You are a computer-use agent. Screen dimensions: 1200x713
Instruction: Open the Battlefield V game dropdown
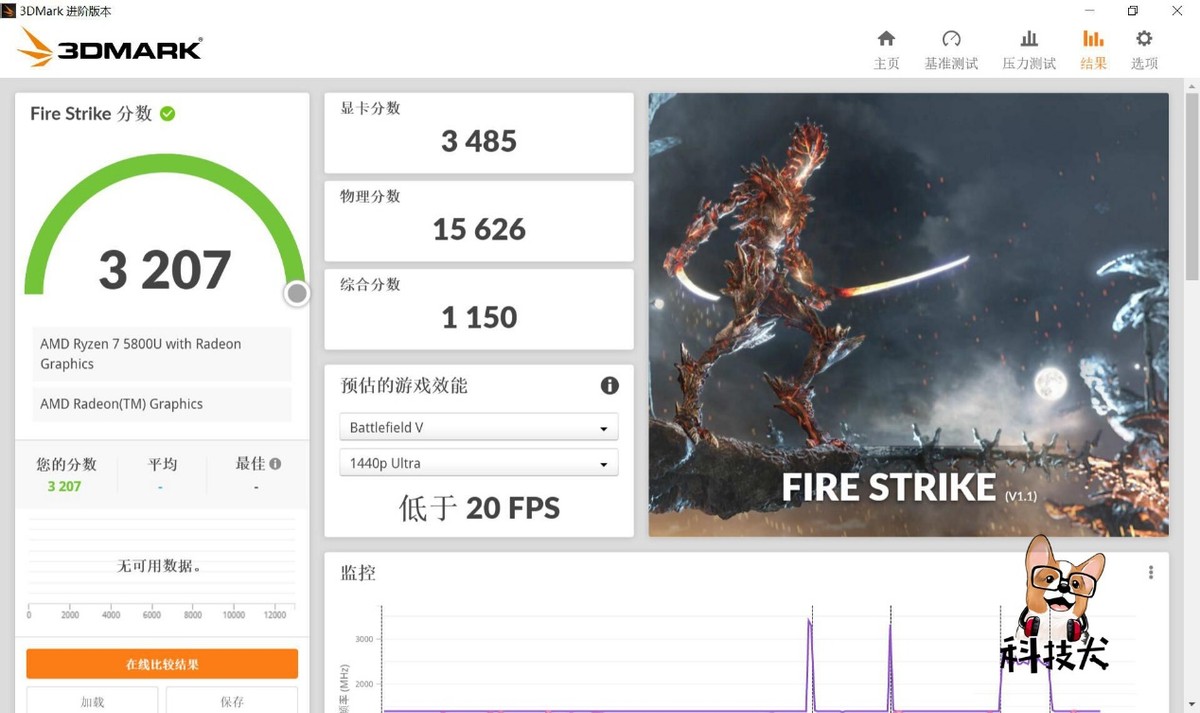pyautogui.click(x=479, y=427)
